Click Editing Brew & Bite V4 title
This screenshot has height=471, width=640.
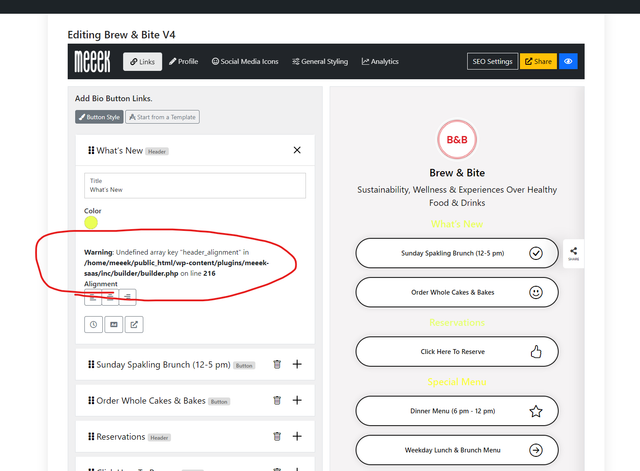point(121,35)
